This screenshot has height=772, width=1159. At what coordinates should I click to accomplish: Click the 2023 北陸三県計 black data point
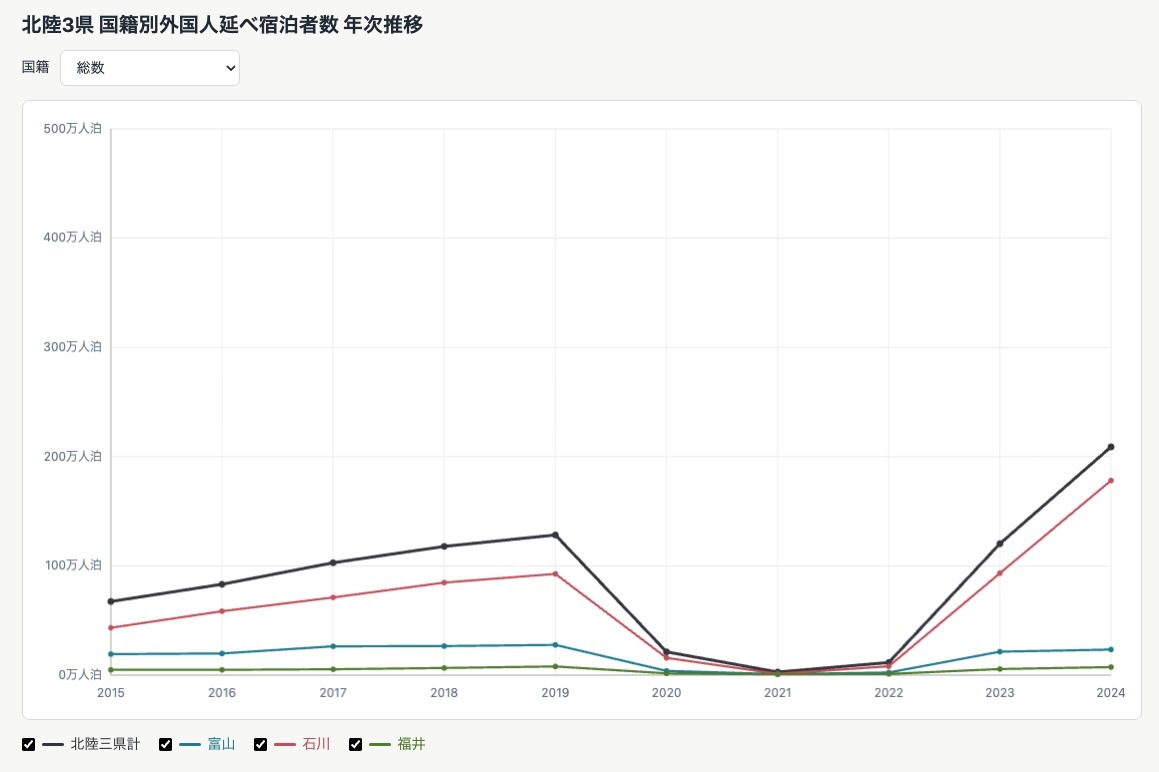click(x=1000, y=544)
